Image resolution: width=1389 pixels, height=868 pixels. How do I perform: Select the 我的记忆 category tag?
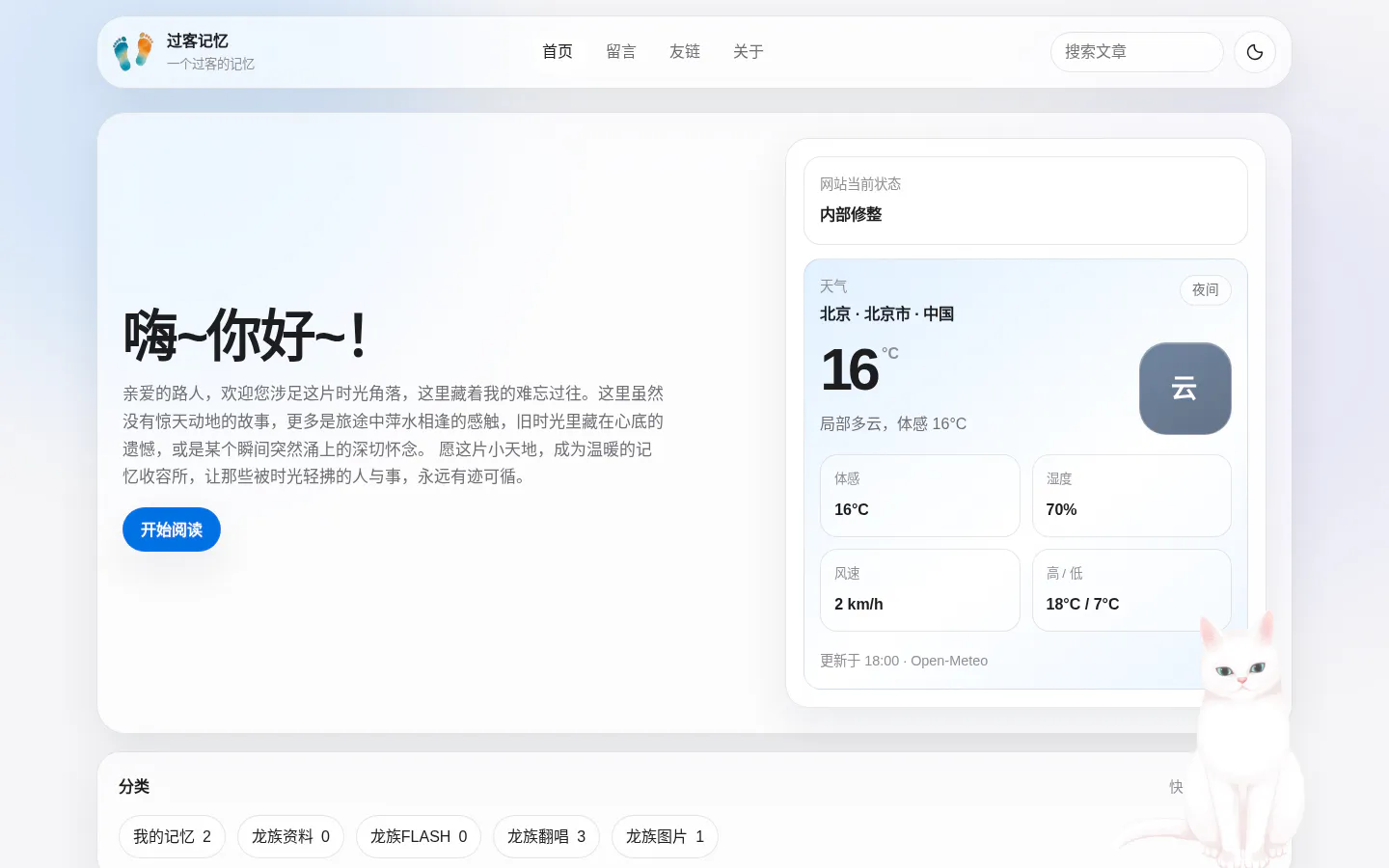click(x=172, y=837)
